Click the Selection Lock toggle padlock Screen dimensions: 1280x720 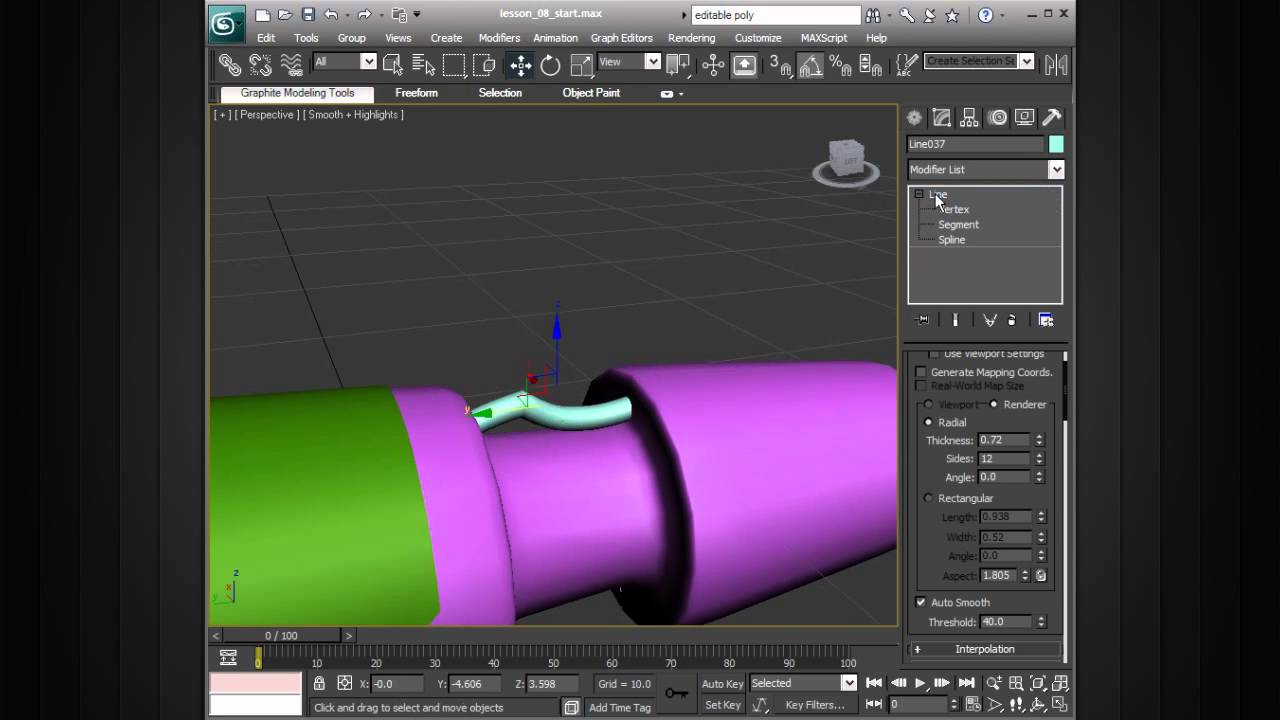(x=319, y=683)
